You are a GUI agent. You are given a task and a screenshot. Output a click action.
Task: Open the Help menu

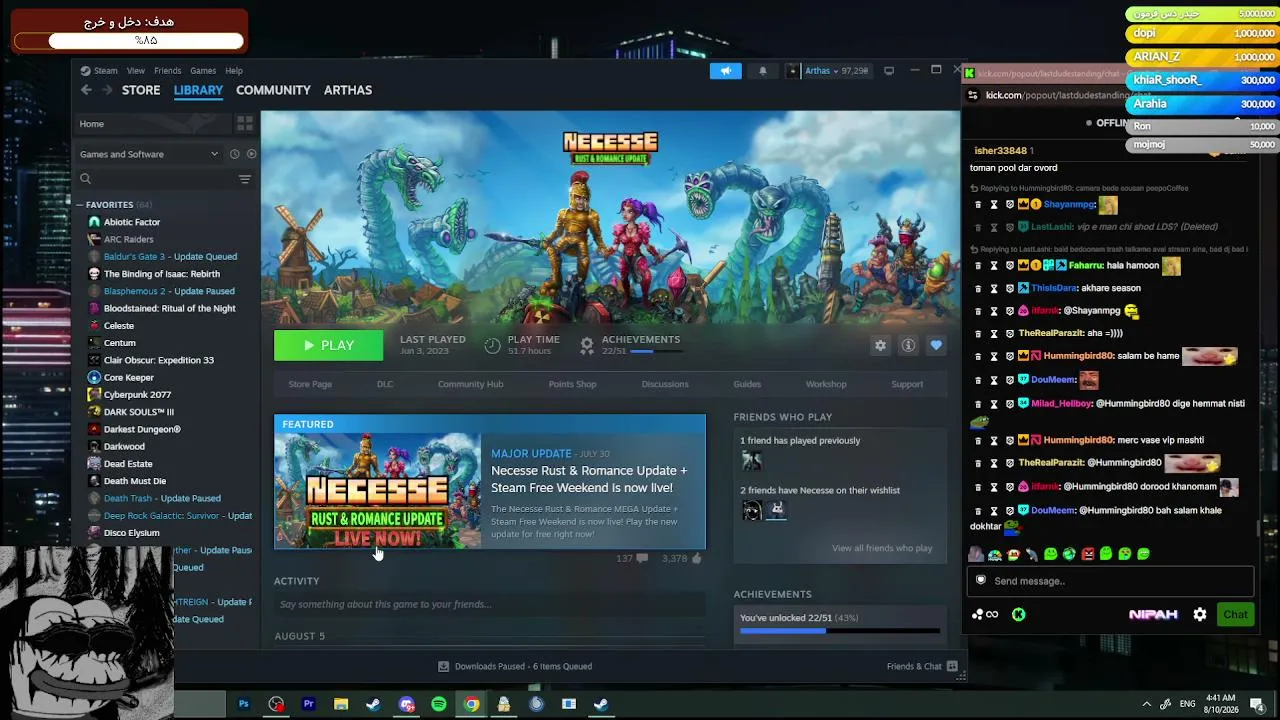point(234,71)
